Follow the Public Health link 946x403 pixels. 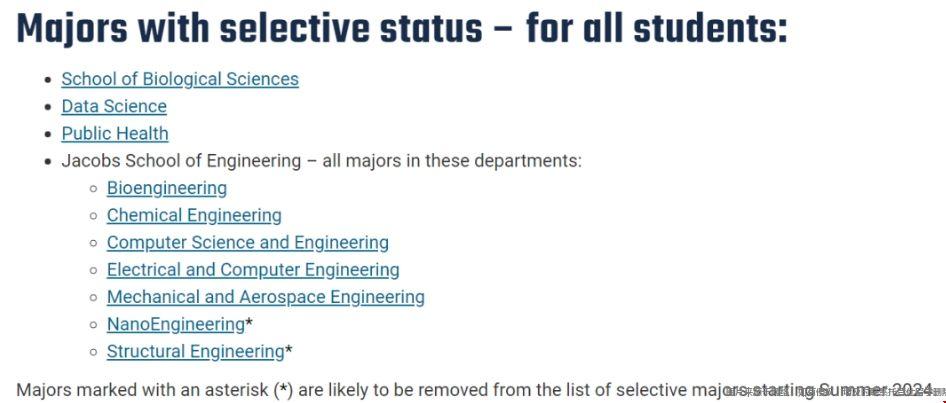pyautogui.click(x=115, y=133)
